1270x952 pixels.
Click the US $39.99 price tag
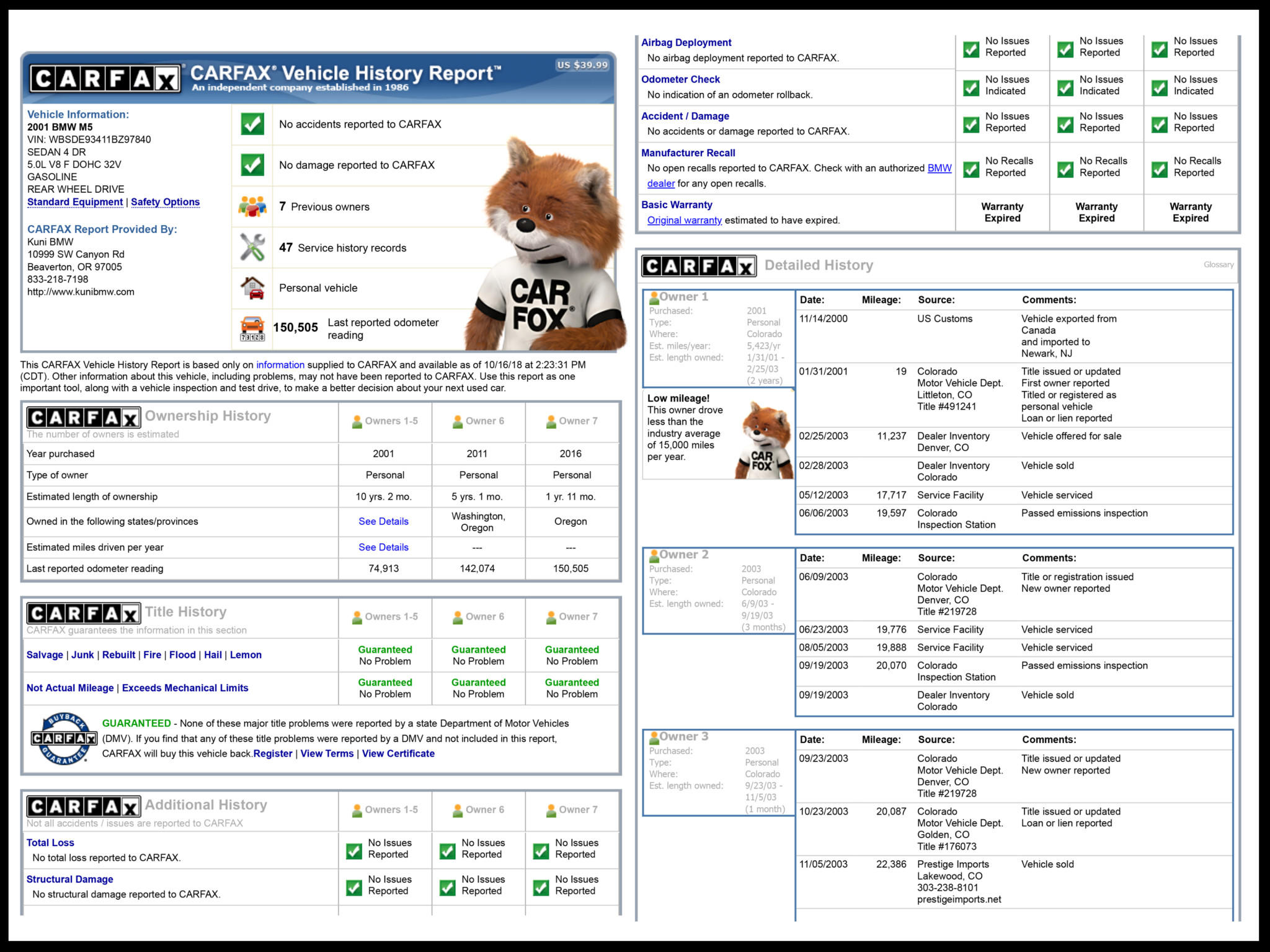tap(582, 65)
